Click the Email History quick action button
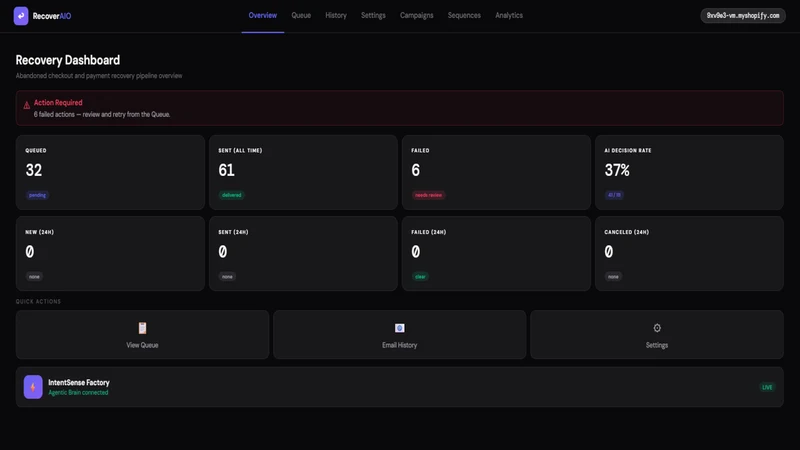Screen dimensions: 800x450 pos(399,335)
